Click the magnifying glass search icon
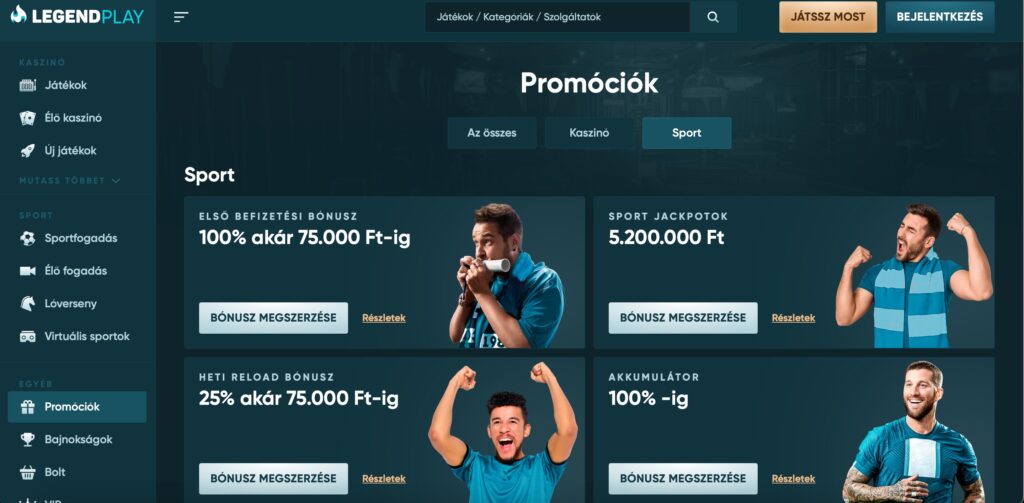Image resolution: width=1024 pixels, height=503 pixels. pyautogui.click(x=713, y=18)
